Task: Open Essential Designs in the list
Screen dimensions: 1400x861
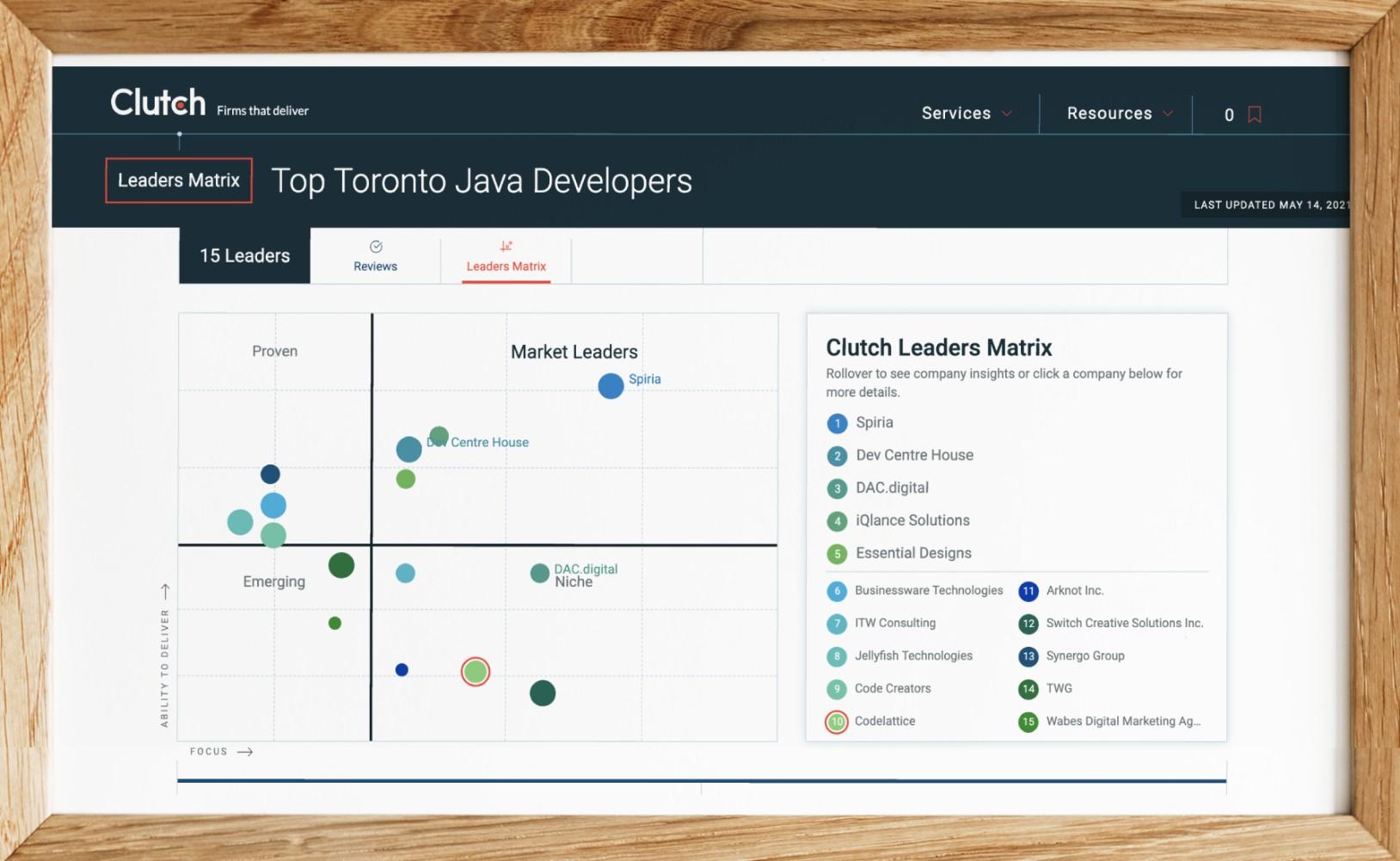Action: tap(913, 553)
